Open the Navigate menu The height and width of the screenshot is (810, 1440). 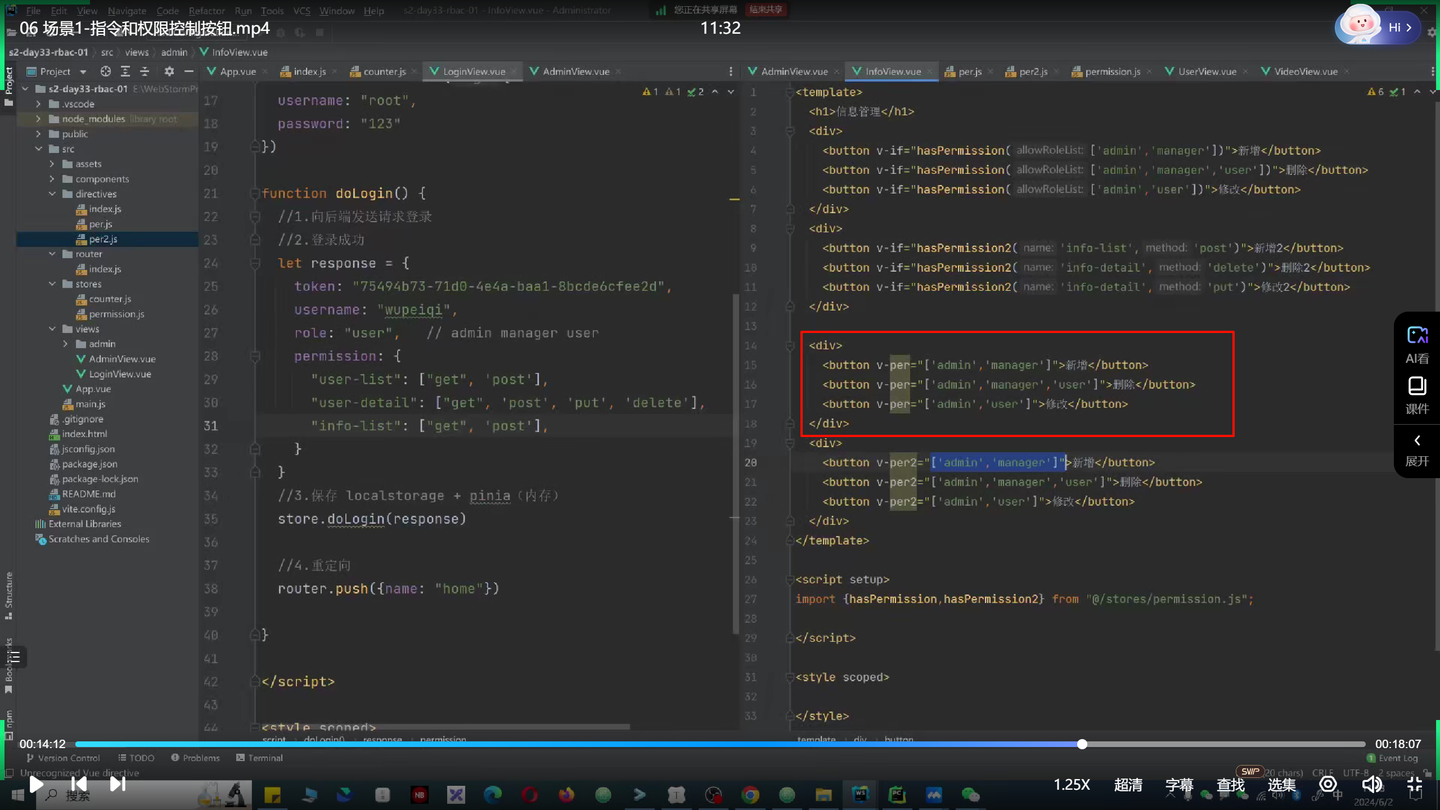click(127, 11)
